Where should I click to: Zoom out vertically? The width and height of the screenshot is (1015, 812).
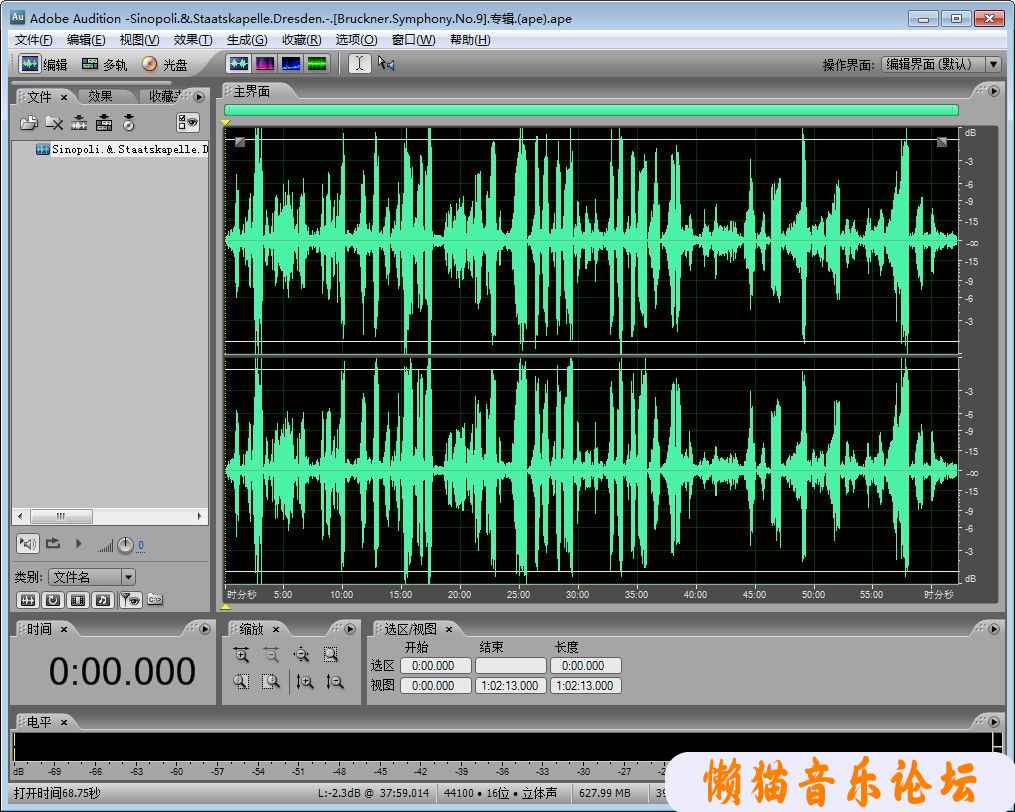[335, 681]
